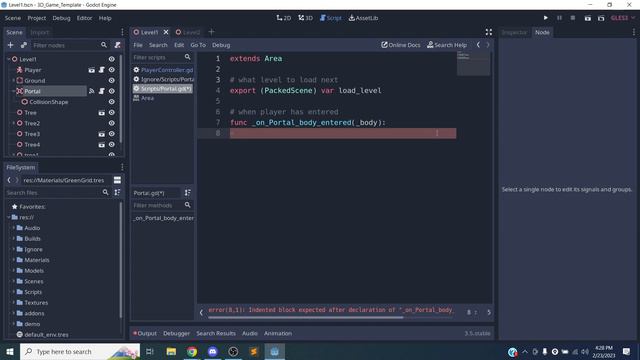Collapse the Level1 root node
640x360 pixels.
(9, 59)
